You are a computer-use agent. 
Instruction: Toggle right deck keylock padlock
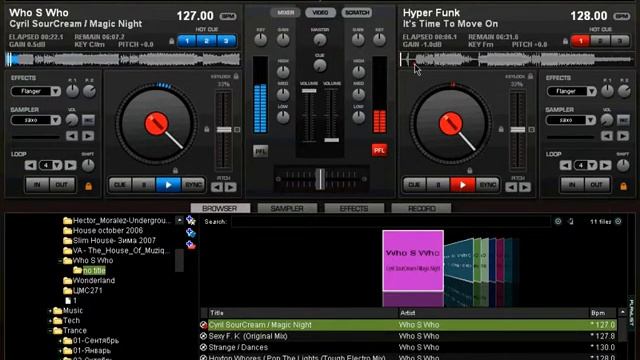pyautogui.click(x=530, y=76)
